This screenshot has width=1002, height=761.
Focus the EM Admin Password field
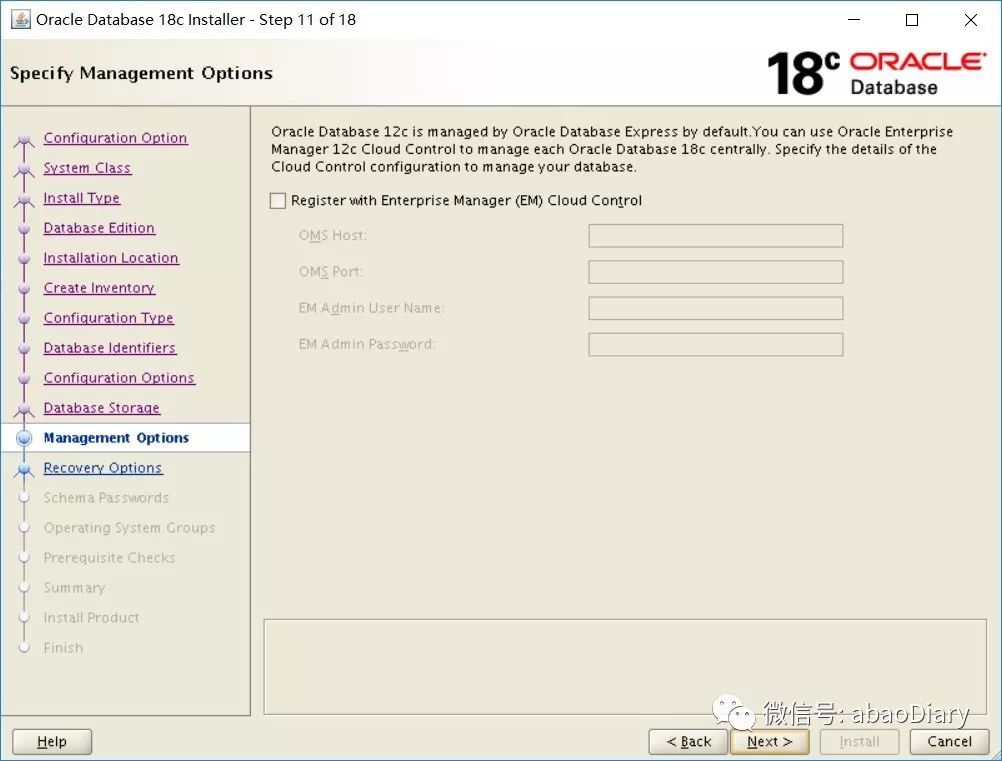(x=716, y=345)
